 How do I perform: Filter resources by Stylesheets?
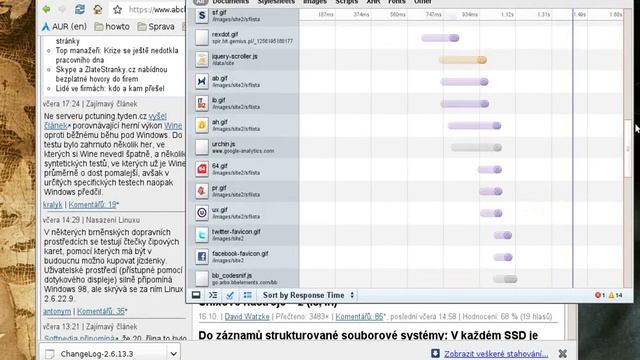[x=276, y=2]
